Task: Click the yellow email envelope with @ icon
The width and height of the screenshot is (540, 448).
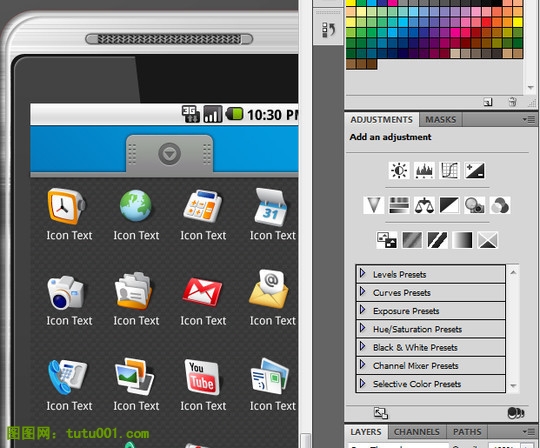Action: point(269,289)
